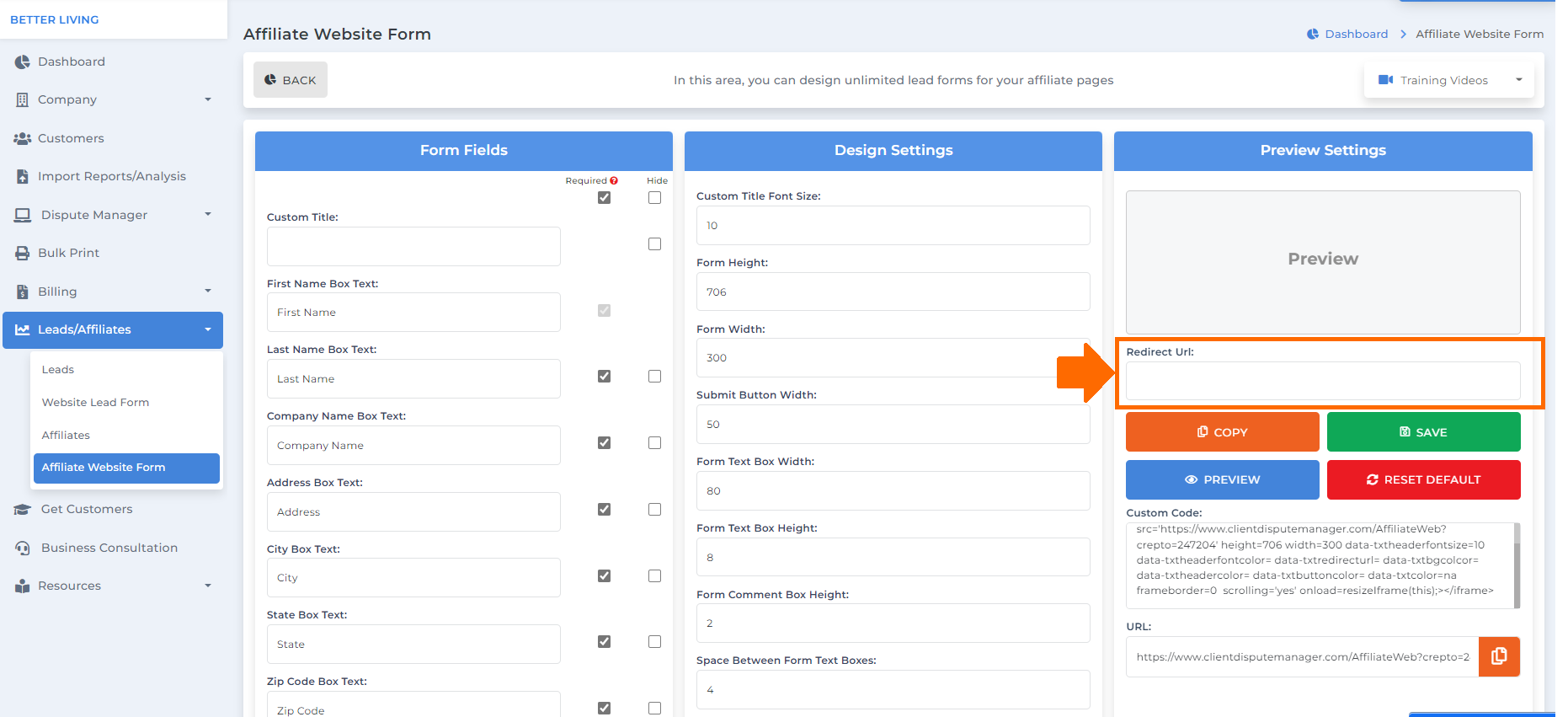The image size is (1568, 717).
Task: Click the red RESET DEFAULT button
Action: pos(1423,479)
